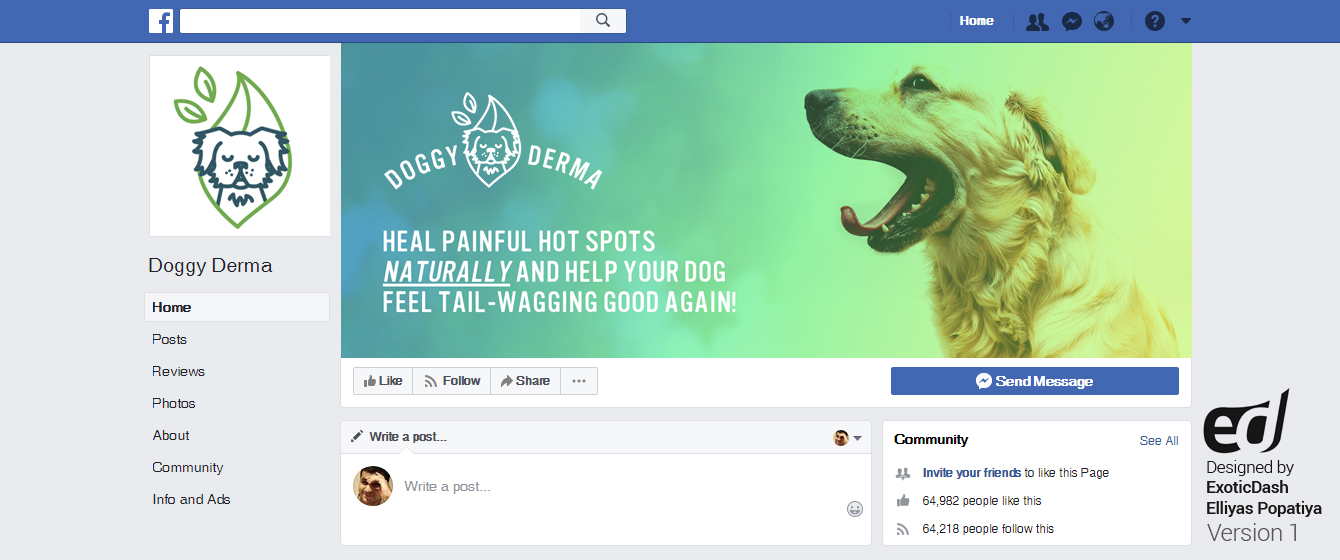Click the Like button
This screenshot has width=1340, height=560.
pyautogui.click(x=383, y=381)
